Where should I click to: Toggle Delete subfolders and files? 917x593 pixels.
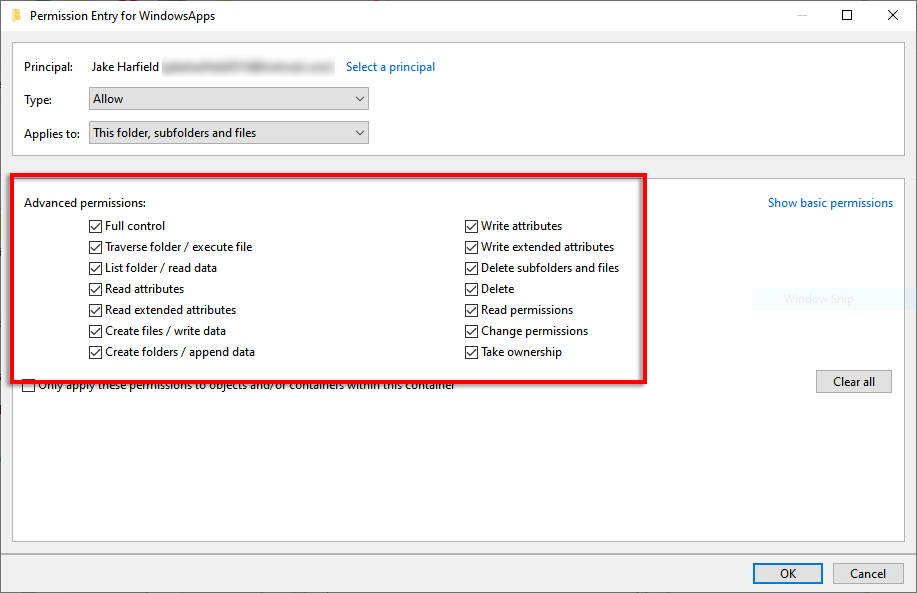pyautogui.click(x=472, y=268)
